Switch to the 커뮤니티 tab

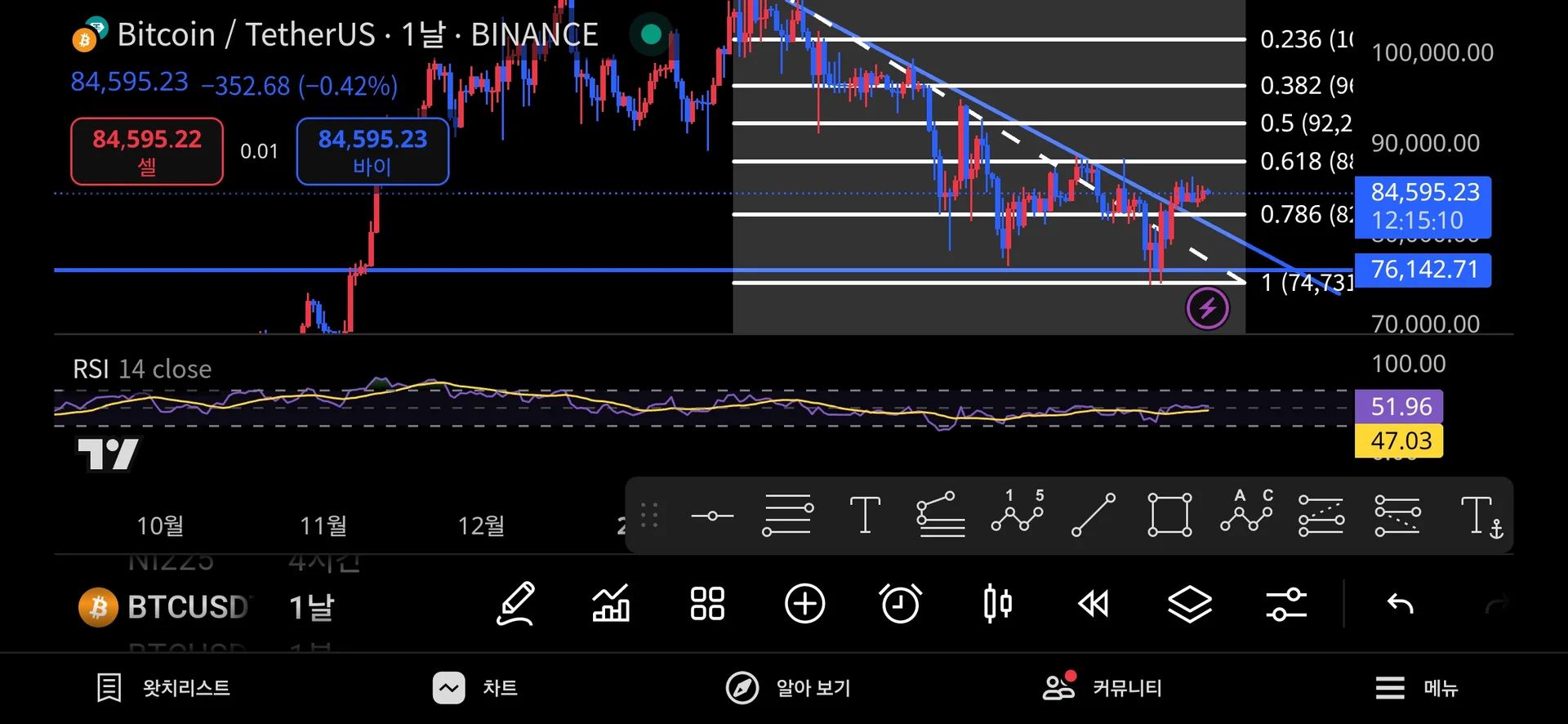pos(1102,688)
